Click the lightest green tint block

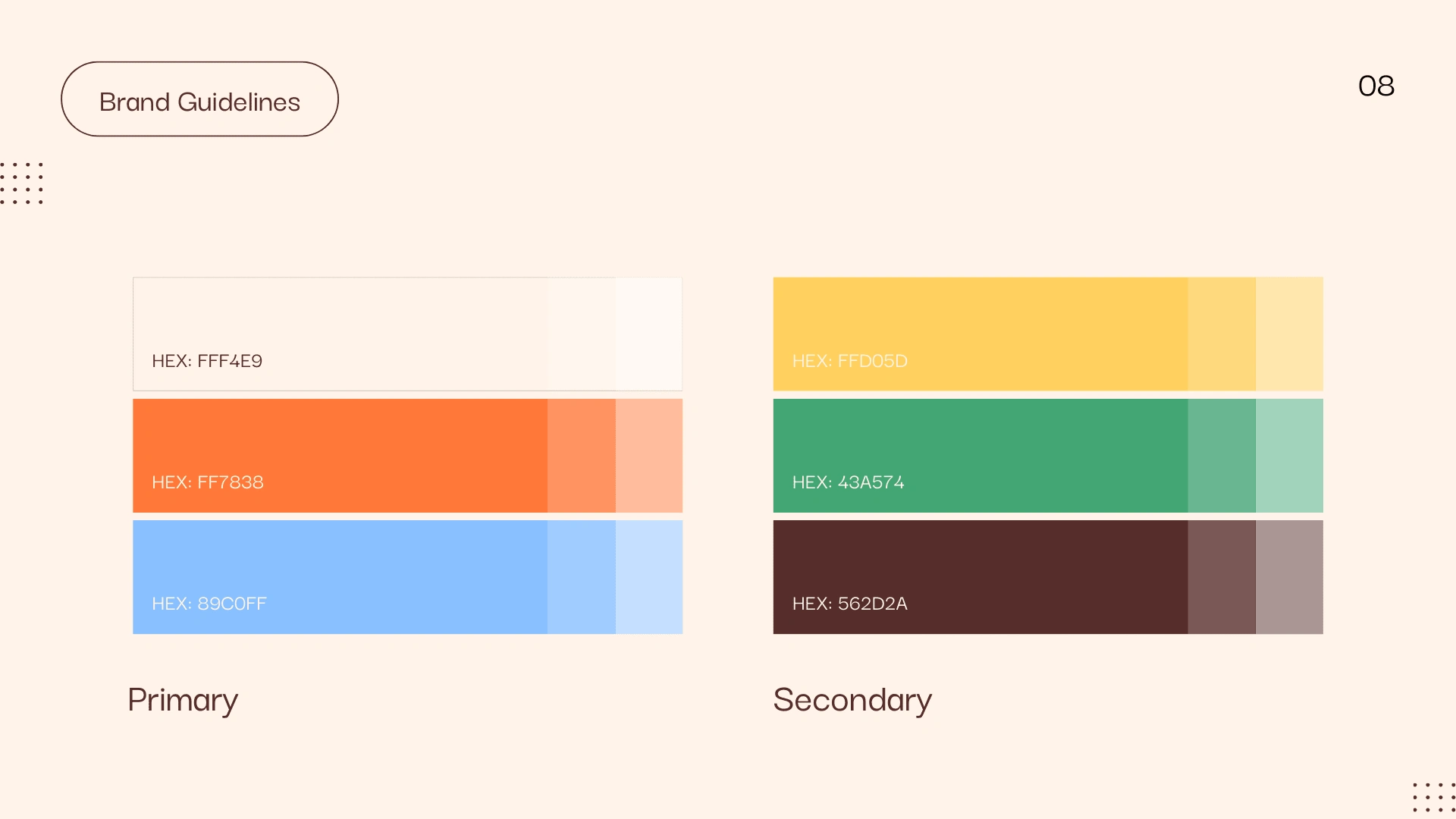pyautogui.click(x=1289, y=456)
